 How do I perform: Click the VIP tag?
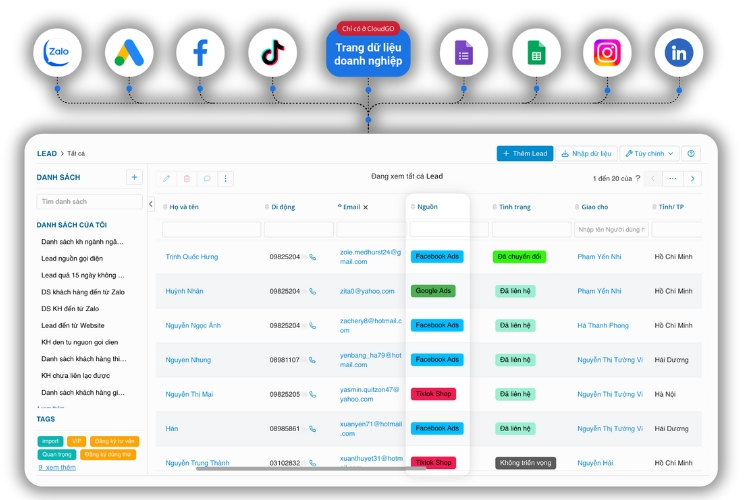77,440
